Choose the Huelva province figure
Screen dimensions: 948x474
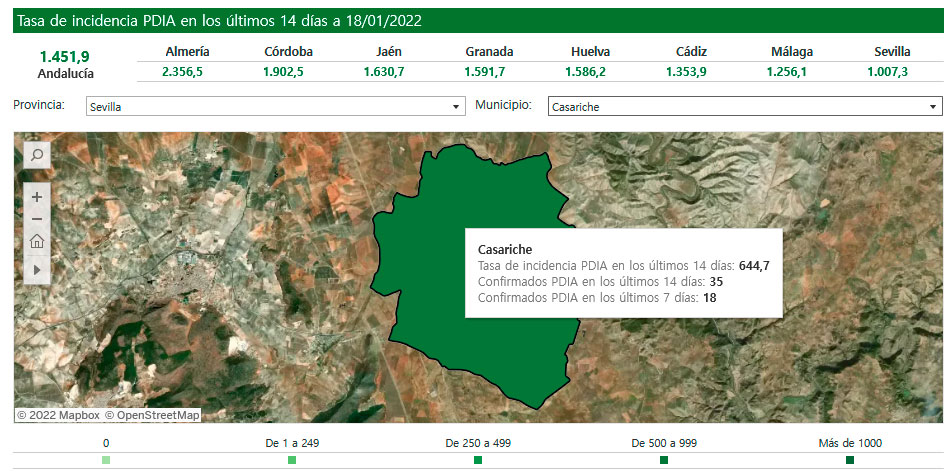[x=590, y=72]
